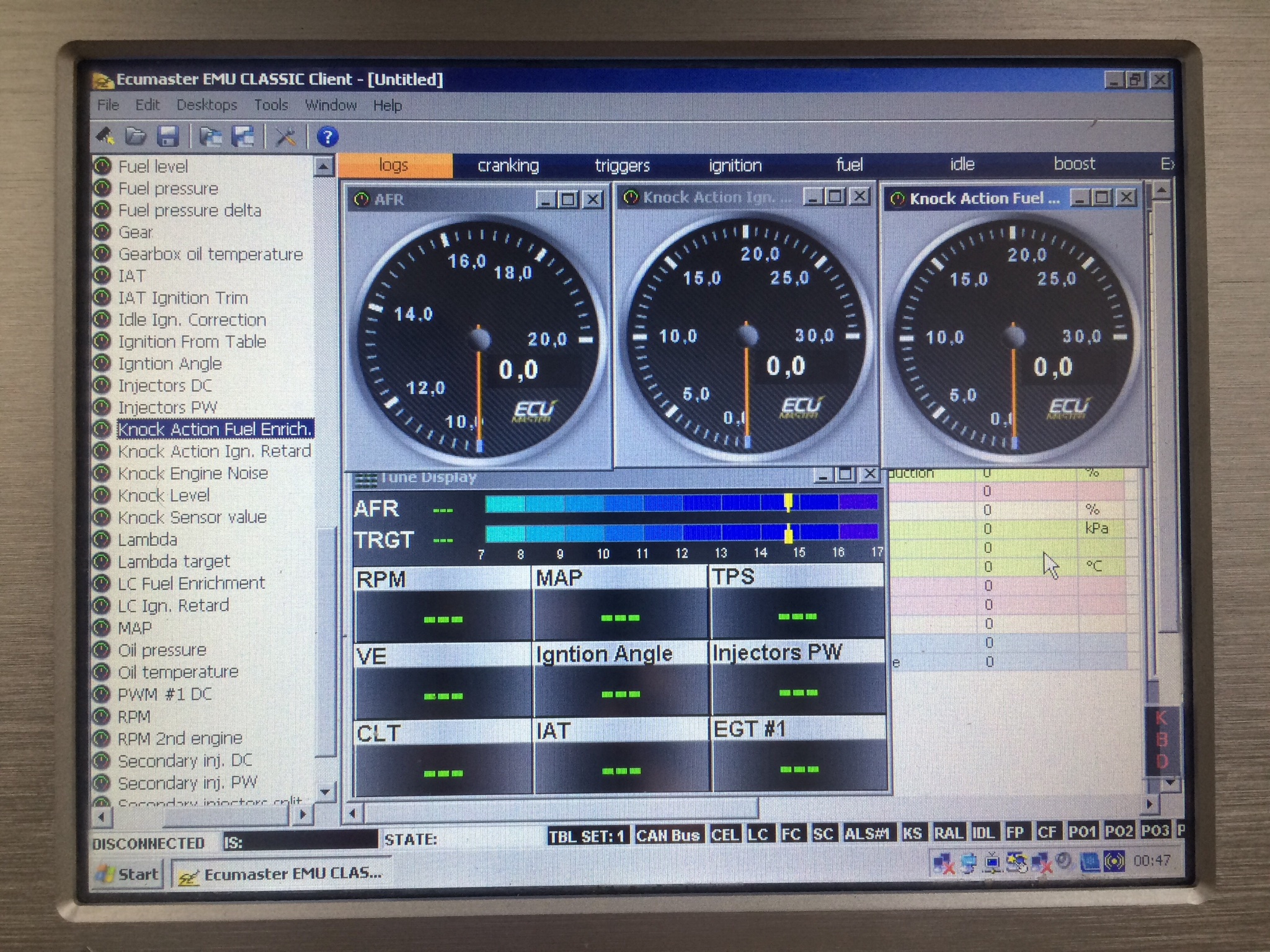
Task: Click the RPM tile in Tune Display
Action: (x=442, y=604)
